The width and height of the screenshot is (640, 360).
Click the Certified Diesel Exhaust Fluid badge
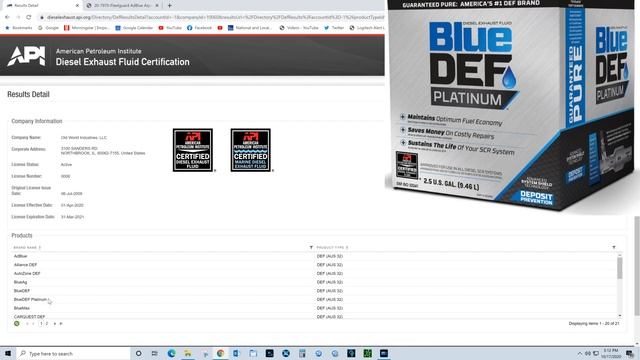(193, 150)
